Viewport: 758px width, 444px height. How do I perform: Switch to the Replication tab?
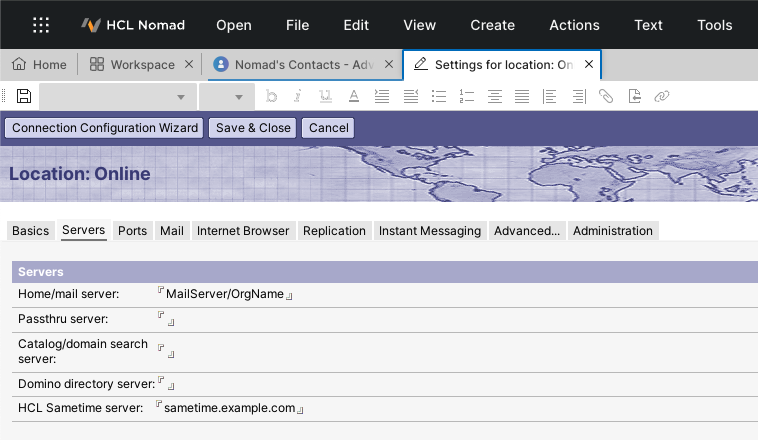tap(334, 231)
